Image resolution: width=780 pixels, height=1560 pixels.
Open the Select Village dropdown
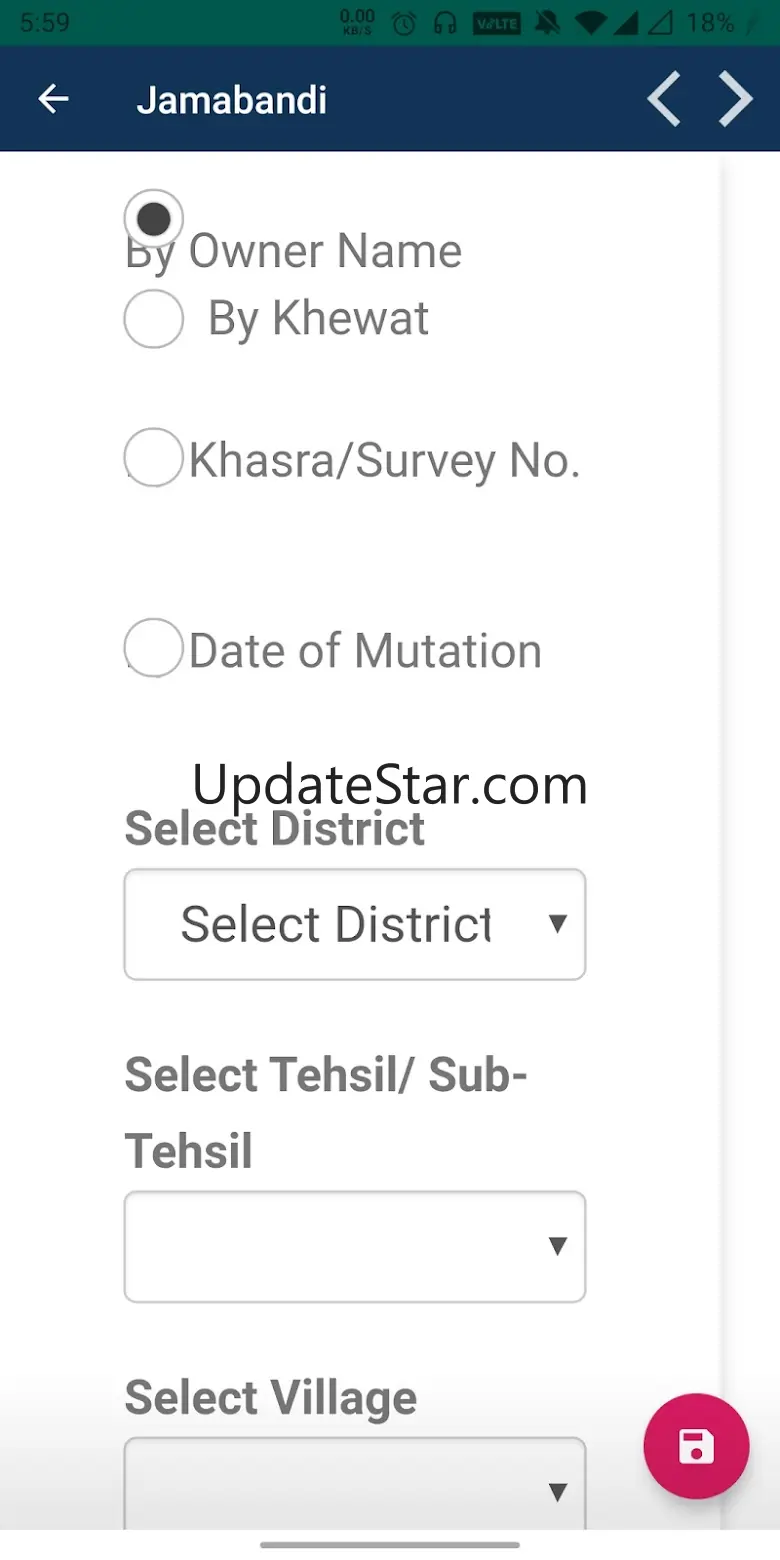coord(354,1484)
